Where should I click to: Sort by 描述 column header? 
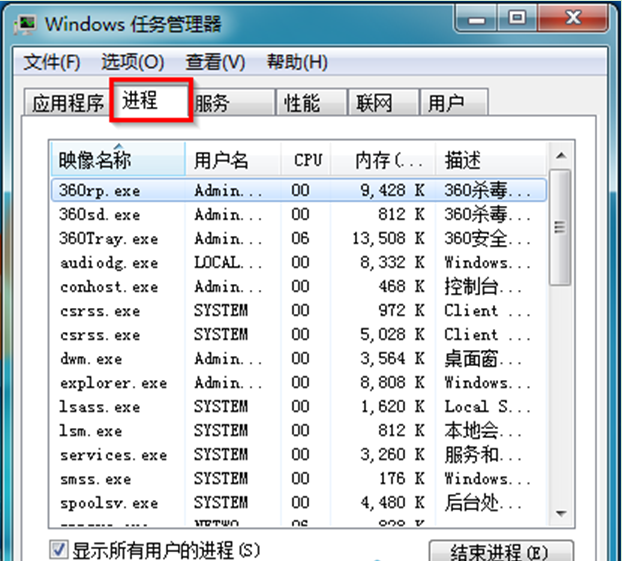(x=491, y=159)
